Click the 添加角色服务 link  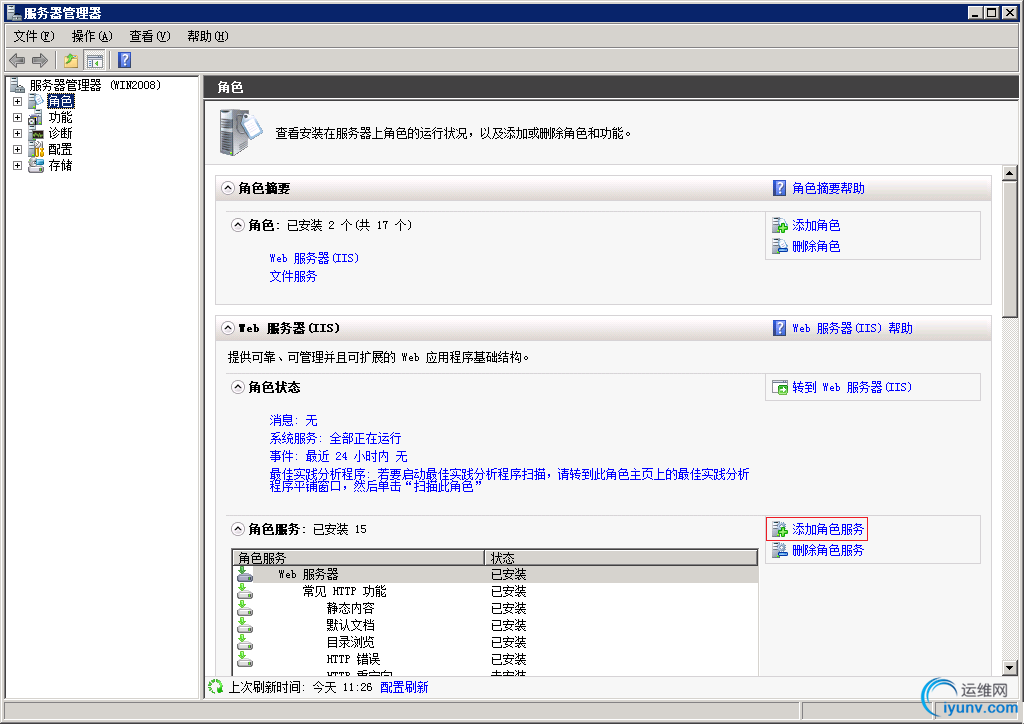coord(828,529)
